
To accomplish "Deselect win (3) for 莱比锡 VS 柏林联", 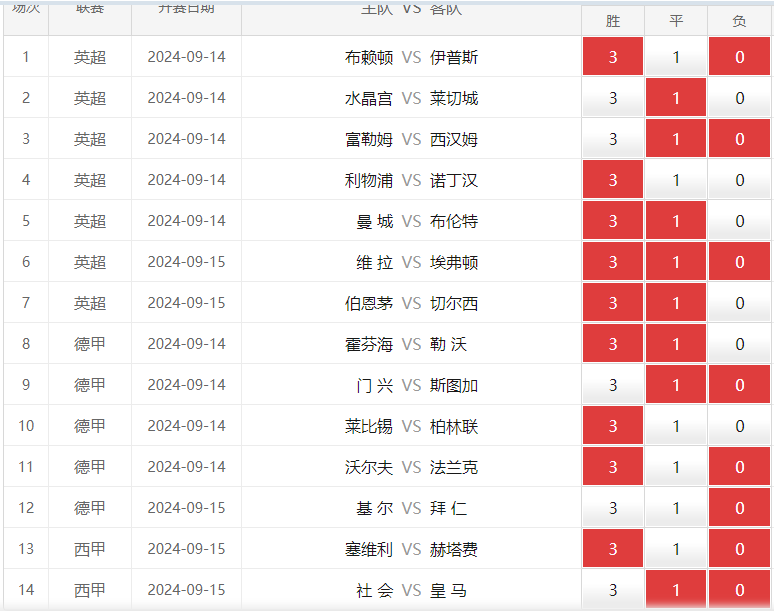I will [x=613, y=425].
